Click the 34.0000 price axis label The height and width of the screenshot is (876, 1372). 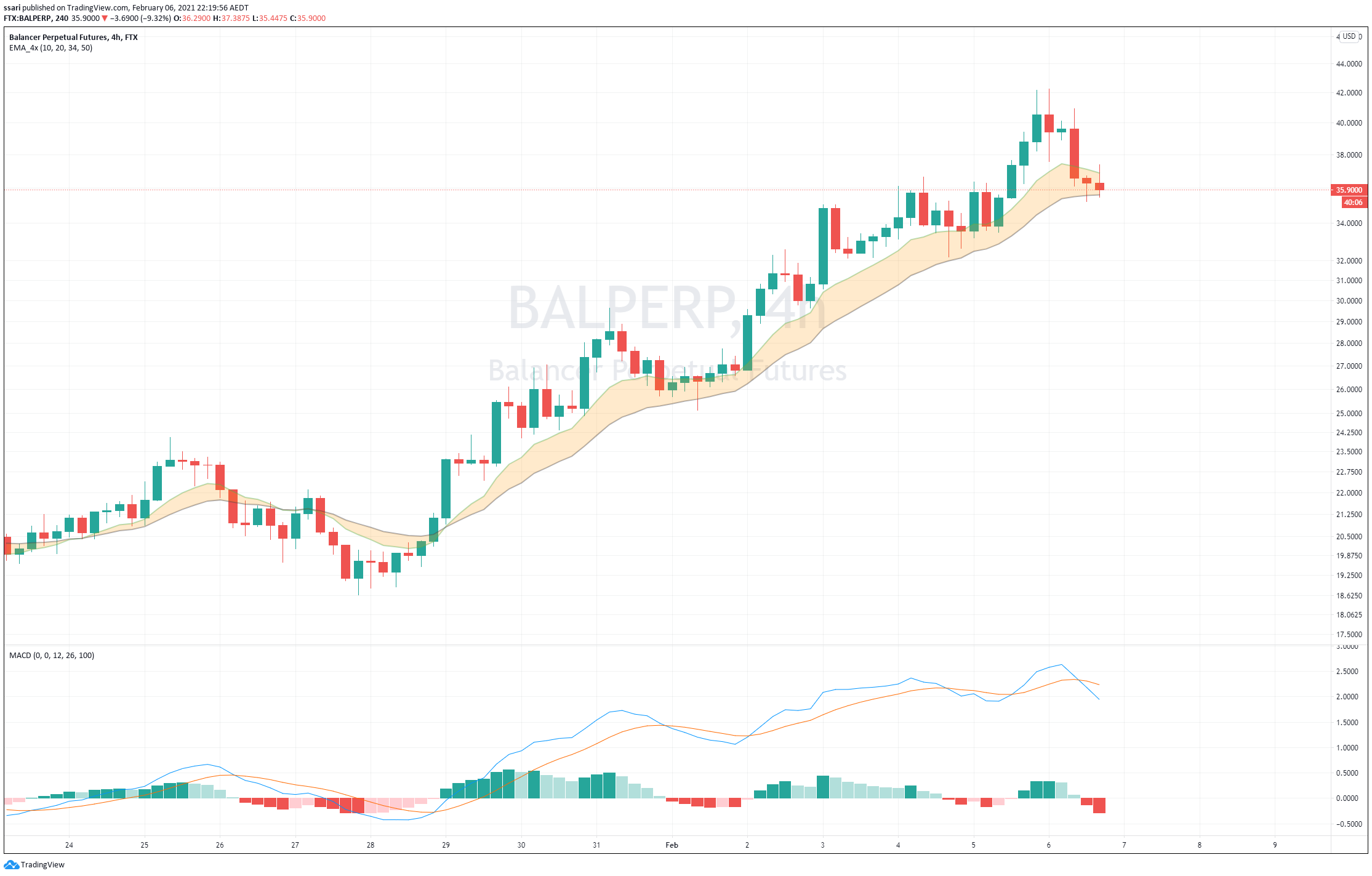pos(1349,223)
